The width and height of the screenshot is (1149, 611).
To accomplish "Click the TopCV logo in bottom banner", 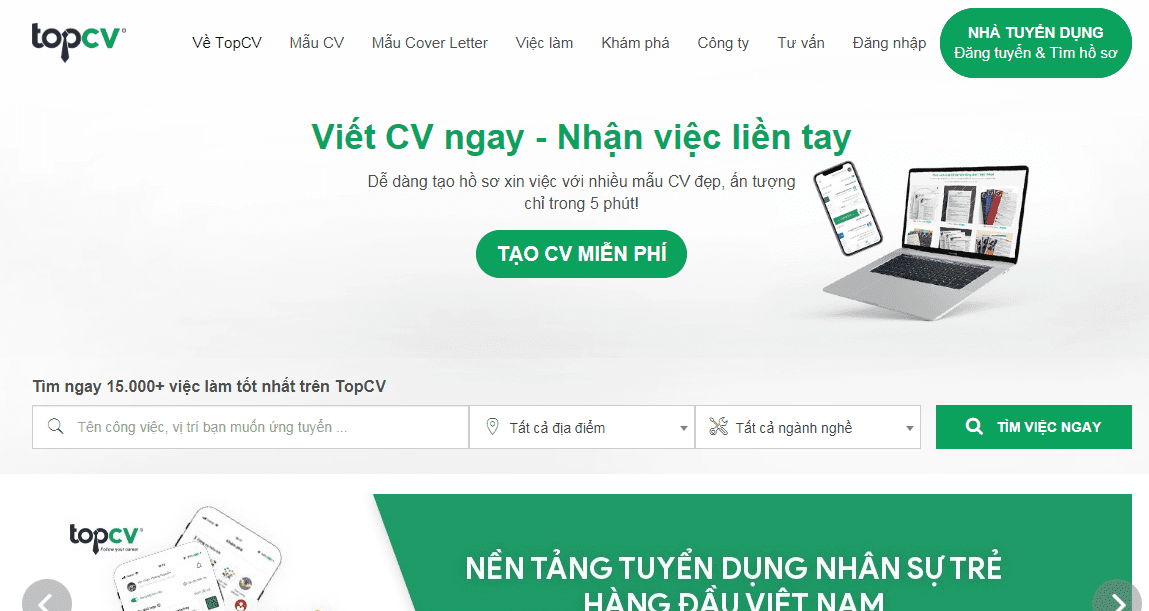I will point(106,538).
